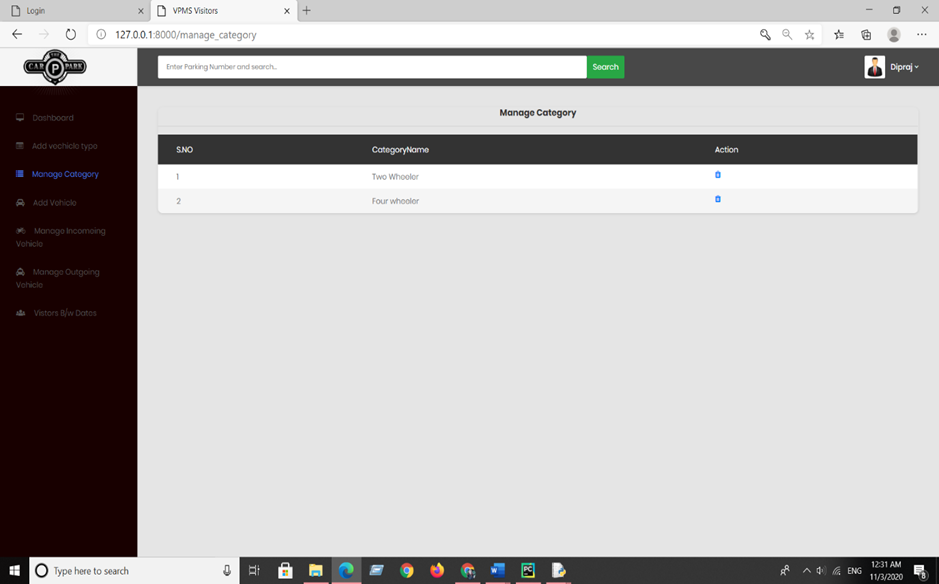
Task: Delete the Four Wheeler category
Action: 717,199
